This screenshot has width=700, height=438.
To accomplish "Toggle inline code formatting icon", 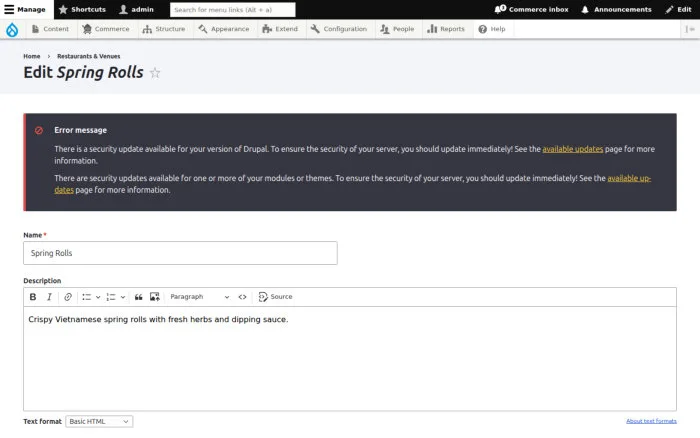I will pos(242,297).
